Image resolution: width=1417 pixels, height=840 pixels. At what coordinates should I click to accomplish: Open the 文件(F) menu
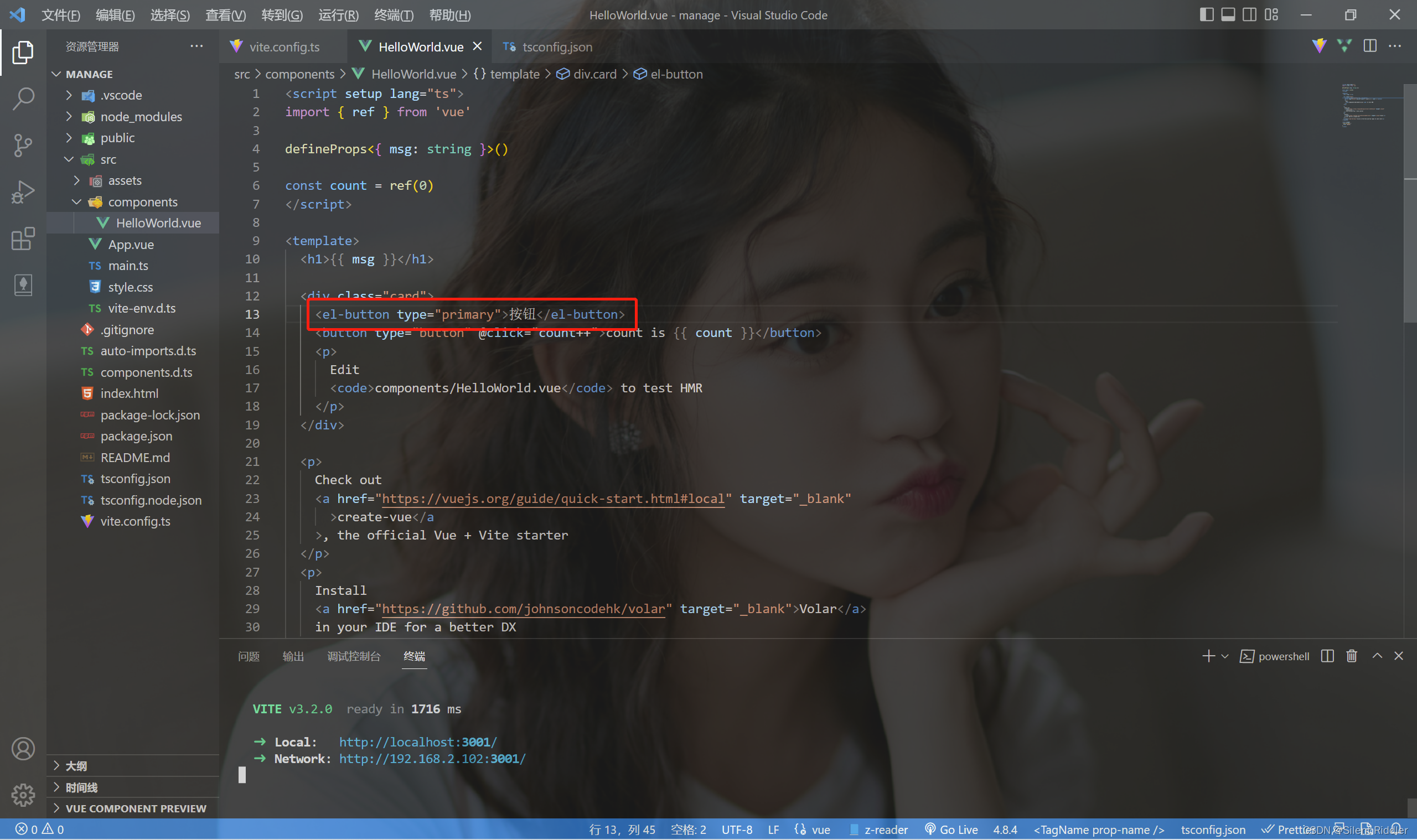tap(60, 15)
